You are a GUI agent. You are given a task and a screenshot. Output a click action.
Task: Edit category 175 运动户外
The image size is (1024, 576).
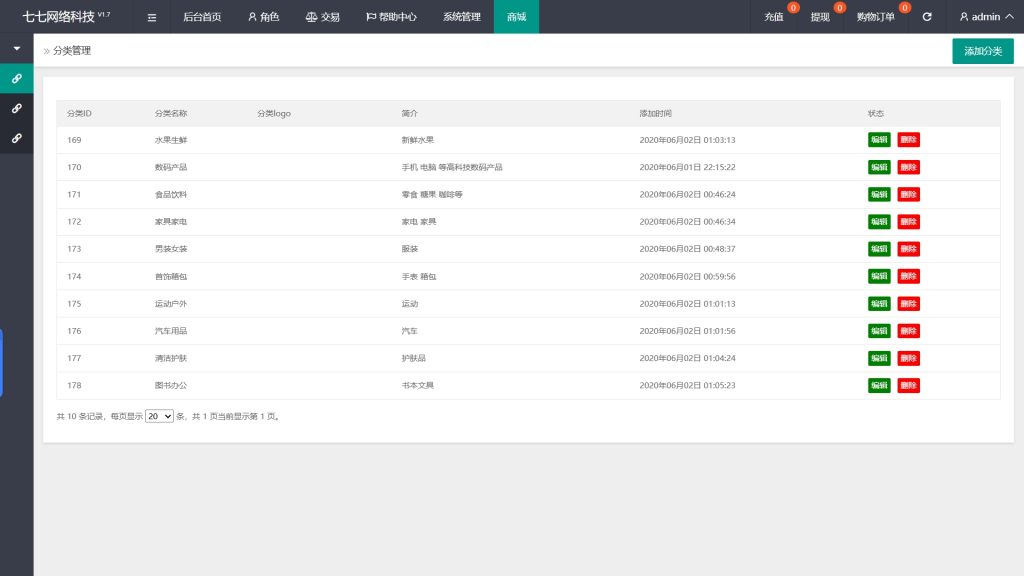879,304
